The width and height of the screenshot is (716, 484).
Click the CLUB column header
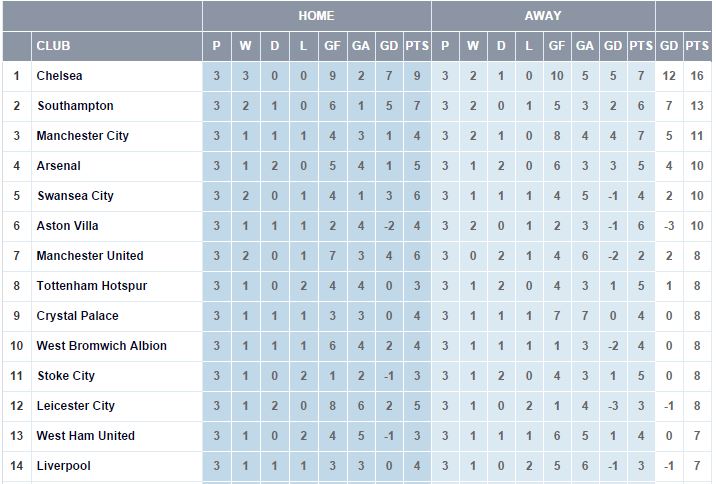(53, 46)
